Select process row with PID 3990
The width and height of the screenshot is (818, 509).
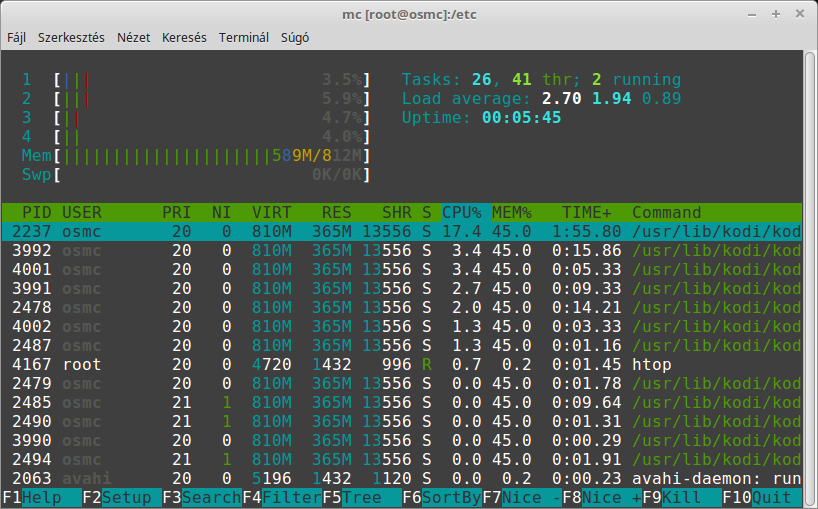click(x=402, y=441)
